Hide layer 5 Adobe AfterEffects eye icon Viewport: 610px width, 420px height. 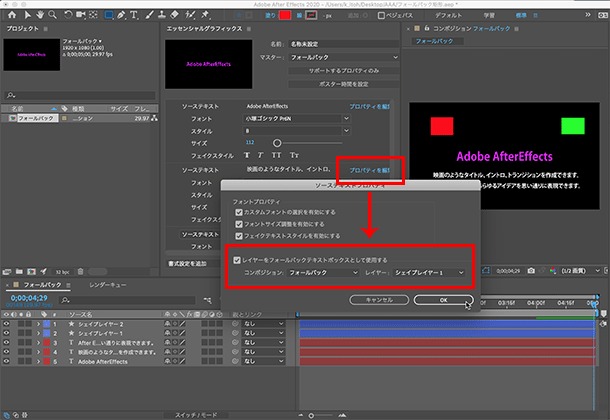pos(6,361)
